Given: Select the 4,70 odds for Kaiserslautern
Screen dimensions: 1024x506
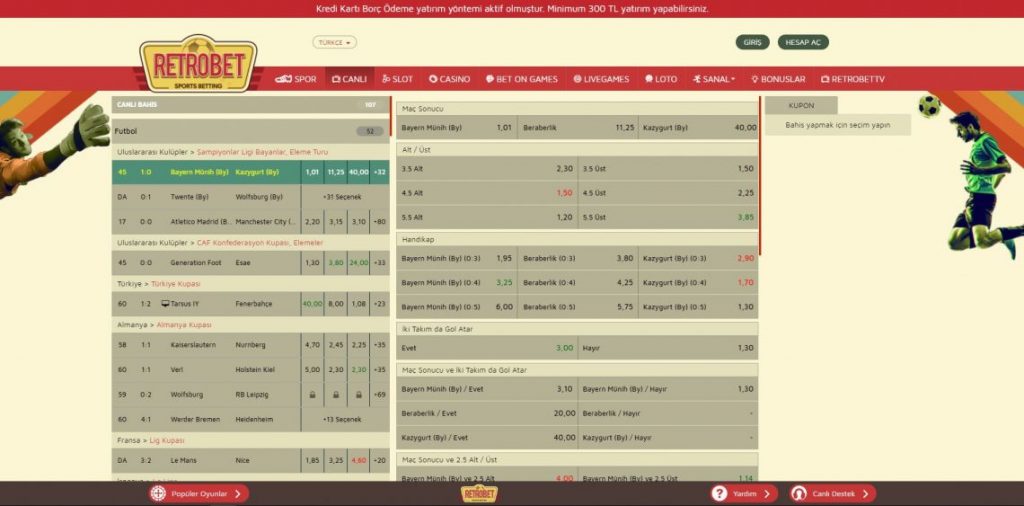Looking at the screenshot, I should (312, 345).
